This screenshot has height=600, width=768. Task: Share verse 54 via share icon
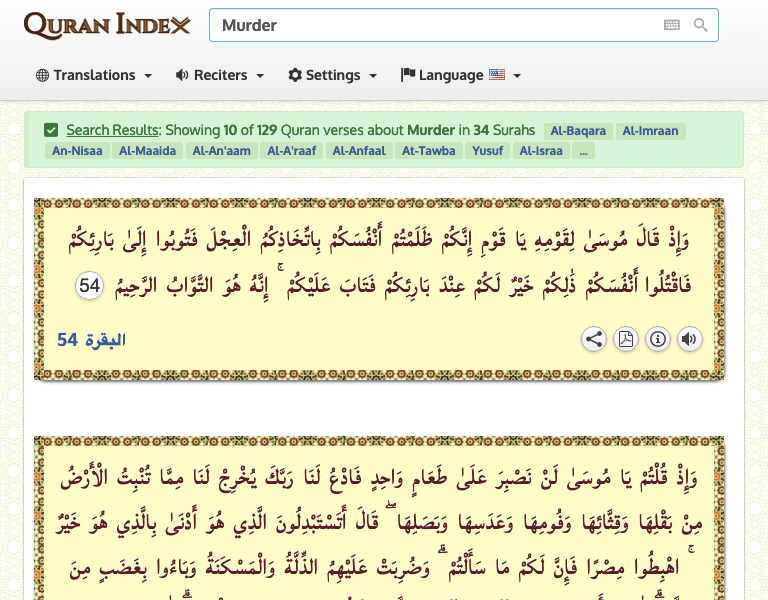point(594,339)
